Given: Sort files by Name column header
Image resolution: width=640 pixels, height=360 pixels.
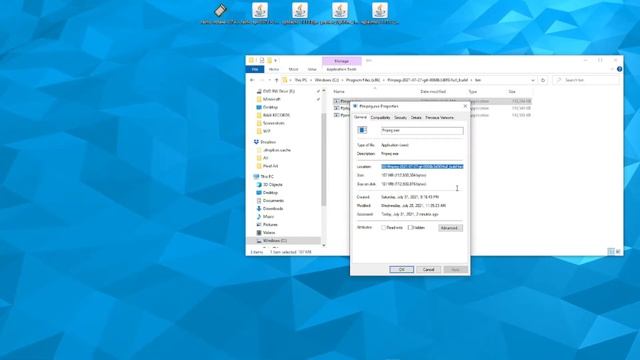Looking at the screenshot, I should tap(339, 92).
